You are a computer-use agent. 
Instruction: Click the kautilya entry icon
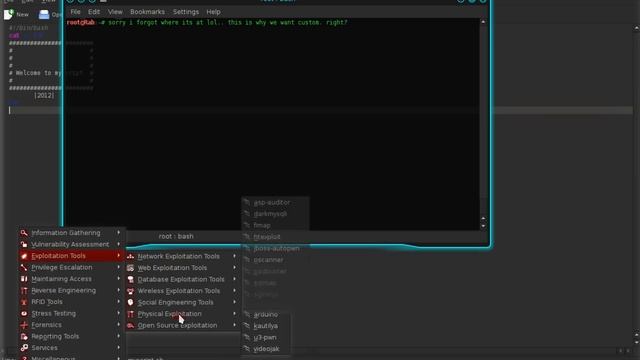[247, 326]
